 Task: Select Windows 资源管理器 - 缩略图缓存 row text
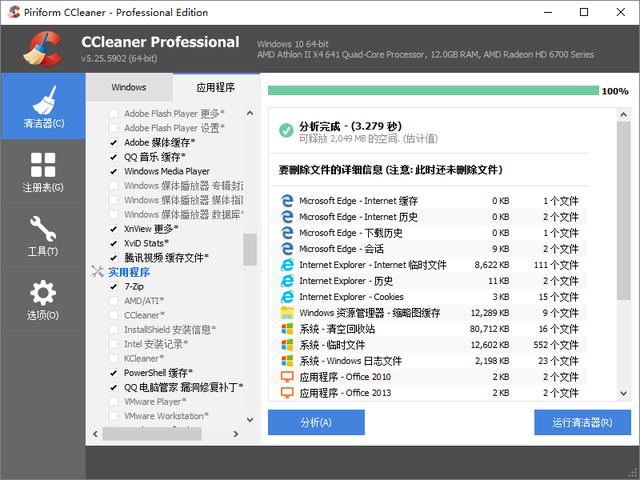(370, 313)
